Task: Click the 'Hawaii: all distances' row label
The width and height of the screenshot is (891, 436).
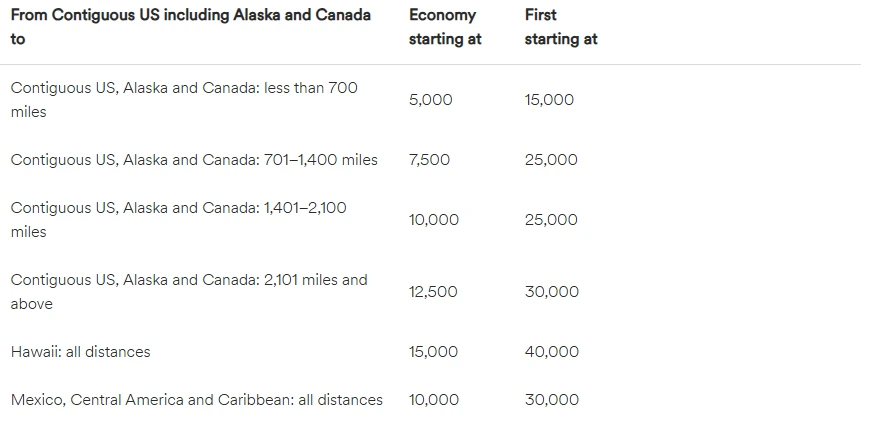Action: [80, 352]
